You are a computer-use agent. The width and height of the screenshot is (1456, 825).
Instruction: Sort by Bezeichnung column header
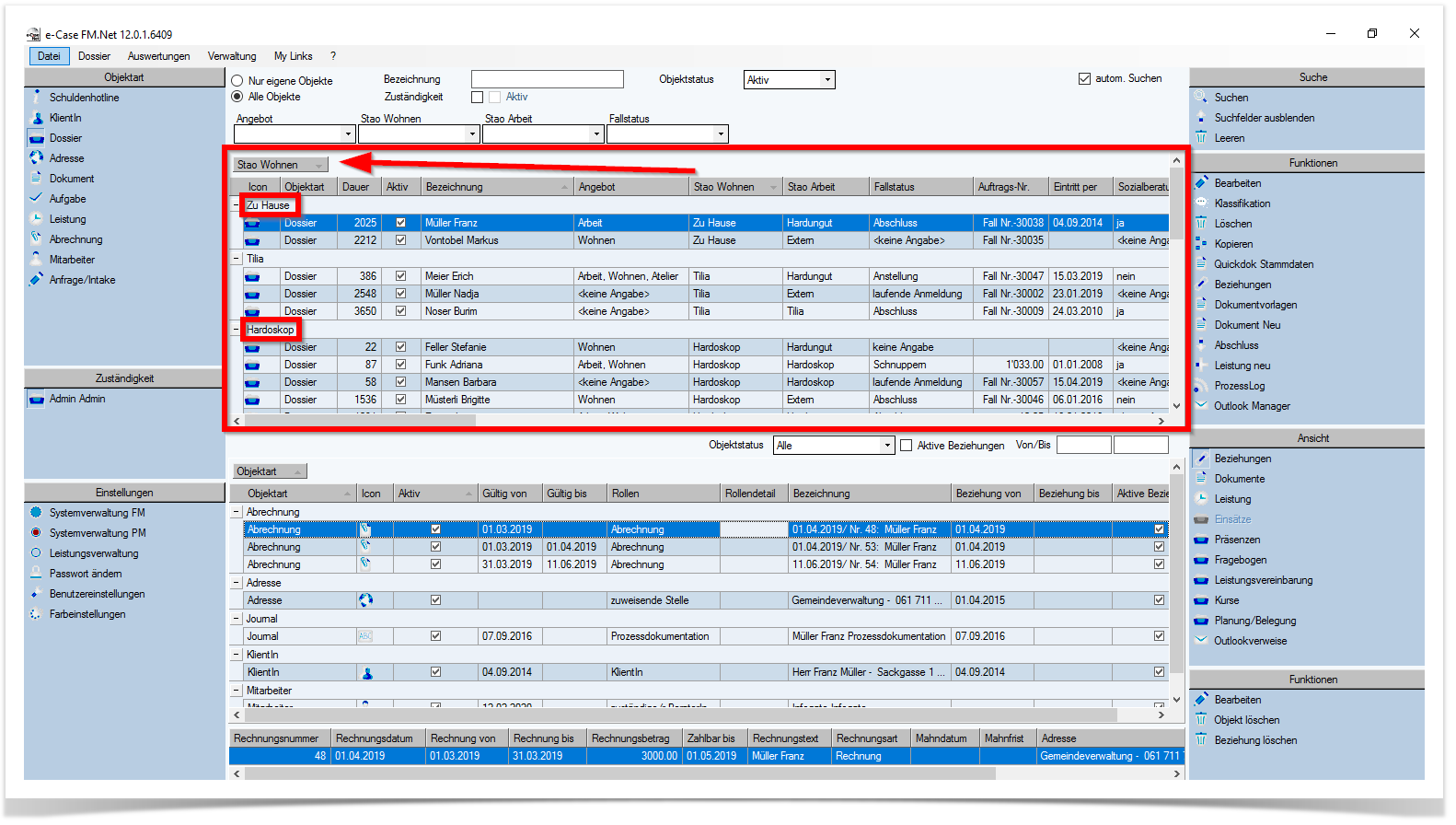497,187
